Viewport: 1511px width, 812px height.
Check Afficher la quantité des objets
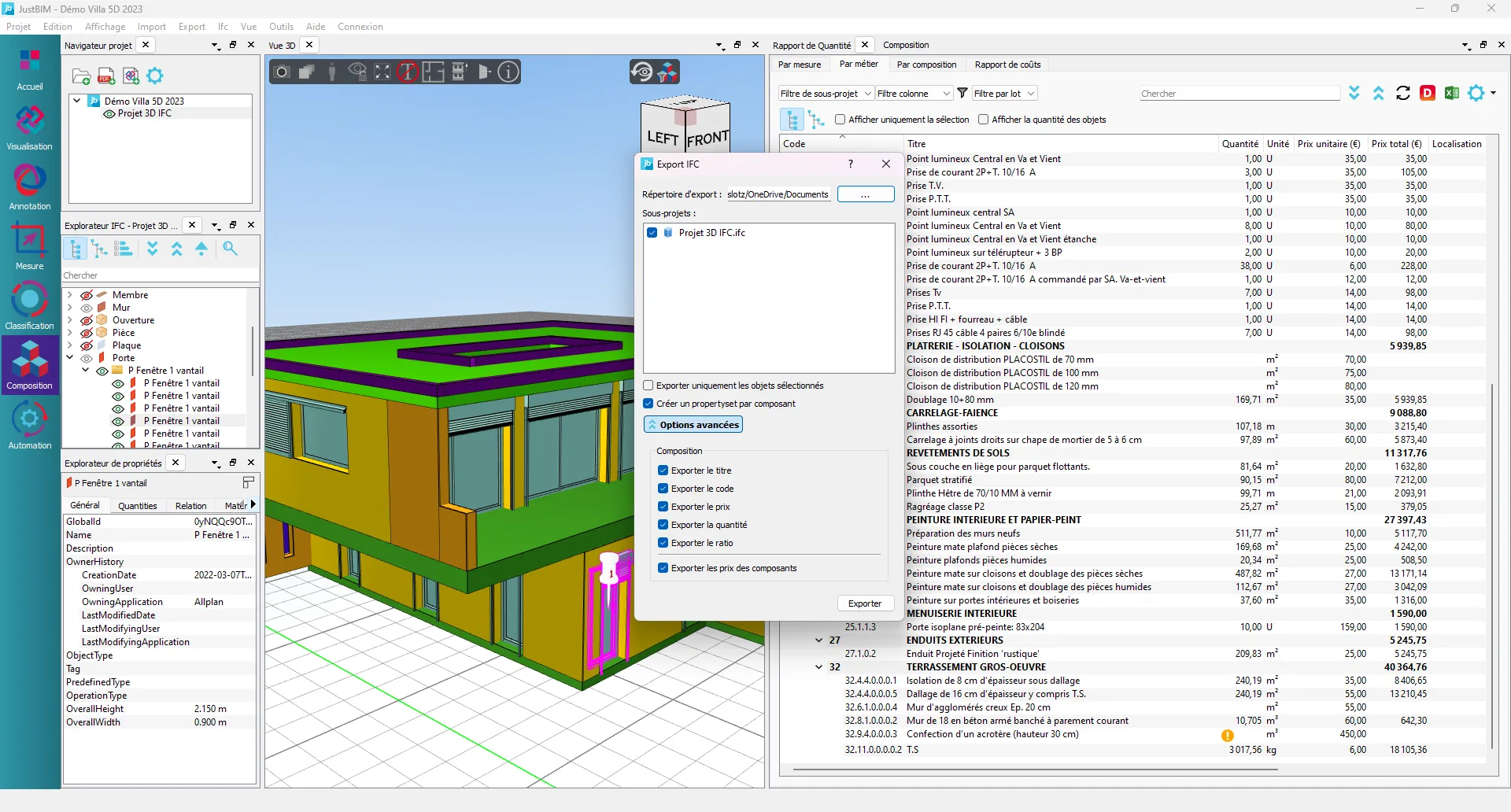983,120
